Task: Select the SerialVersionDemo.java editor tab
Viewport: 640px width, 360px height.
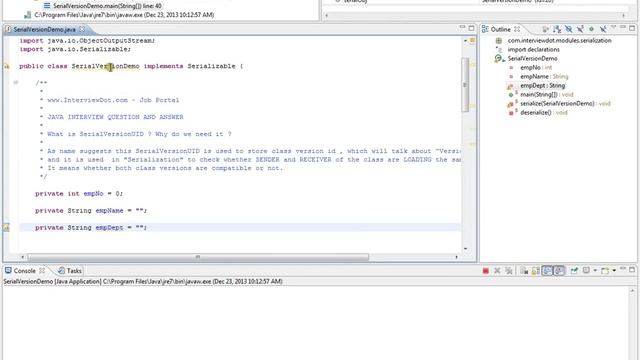Action: coord(44,29)
